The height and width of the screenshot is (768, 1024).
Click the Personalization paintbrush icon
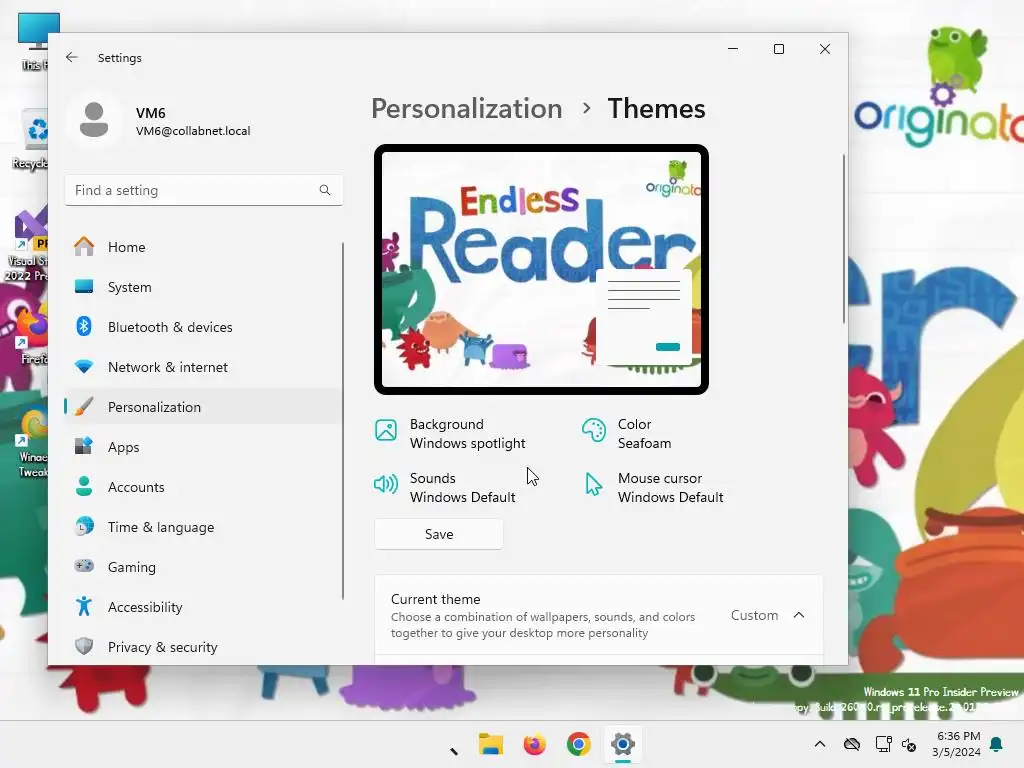84,406
